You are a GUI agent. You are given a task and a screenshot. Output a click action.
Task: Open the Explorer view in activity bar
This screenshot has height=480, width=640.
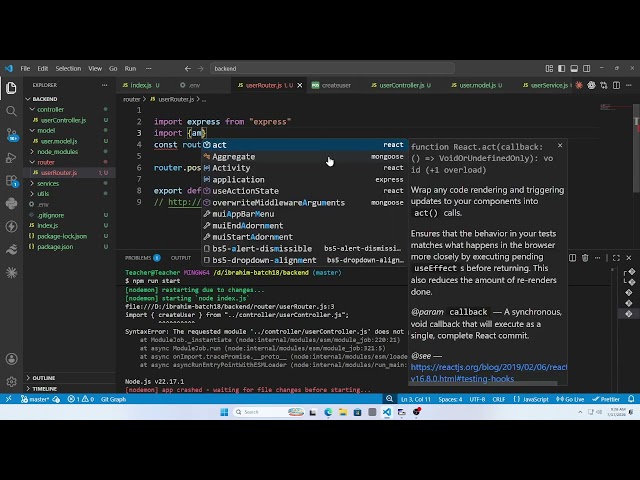[11, 88]
